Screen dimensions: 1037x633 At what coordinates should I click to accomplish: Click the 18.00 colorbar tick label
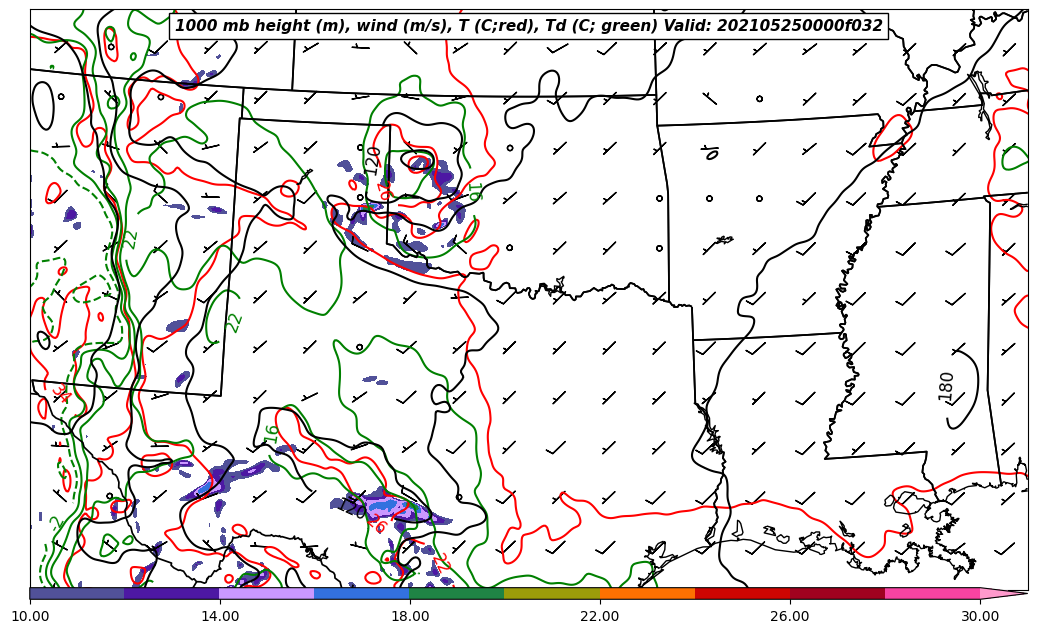tap(410, 616)
